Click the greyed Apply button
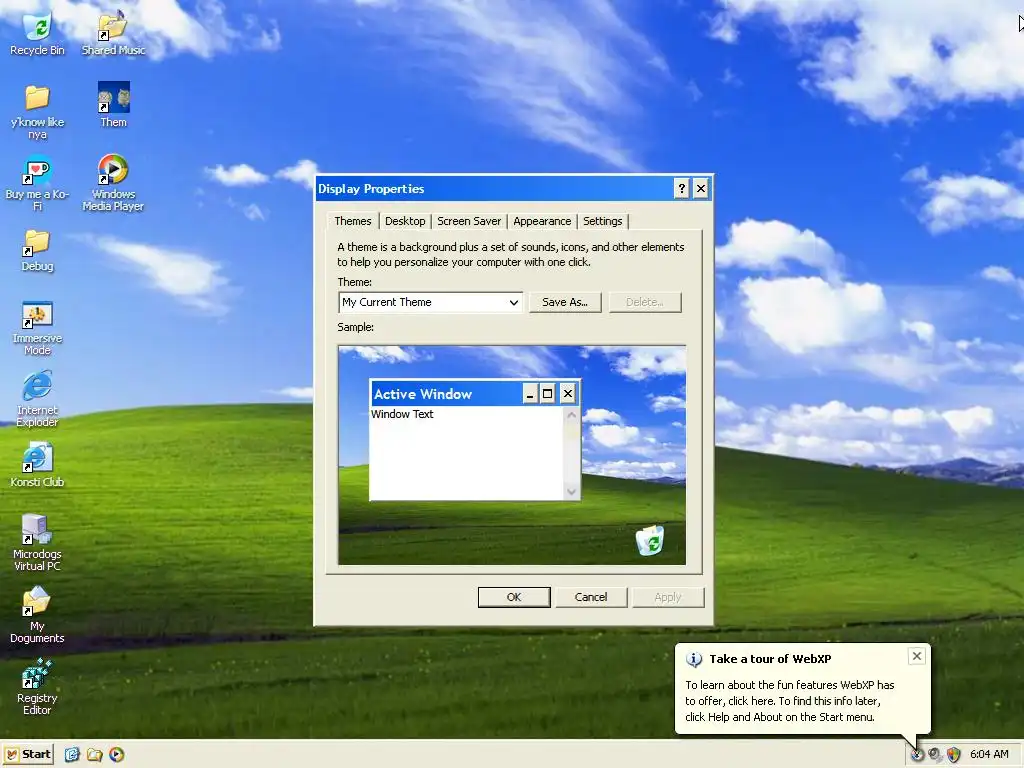The height and width of the screenshot is (768, 1024). [667, 597]
